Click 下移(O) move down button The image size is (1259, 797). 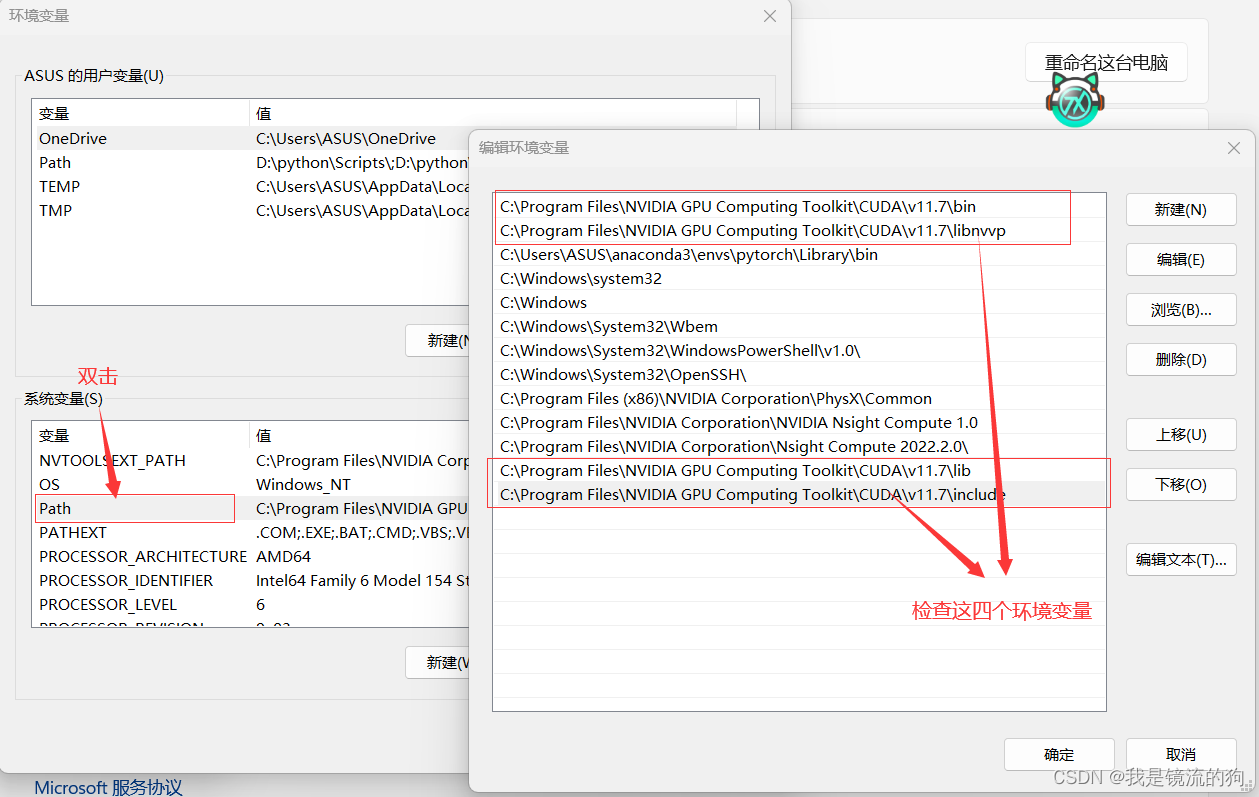(1181, 485)
